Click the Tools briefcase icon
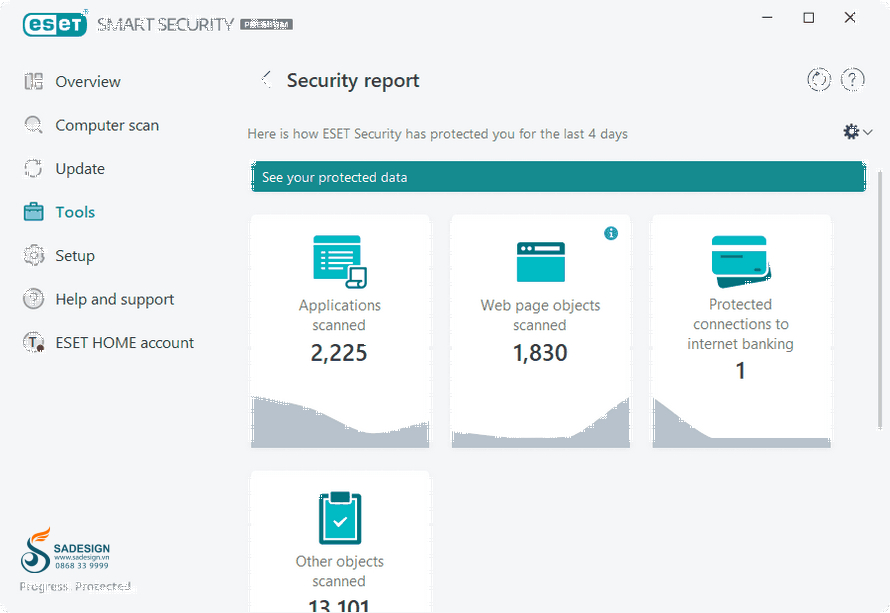The image size is (890, 613). tap(33, 212)
